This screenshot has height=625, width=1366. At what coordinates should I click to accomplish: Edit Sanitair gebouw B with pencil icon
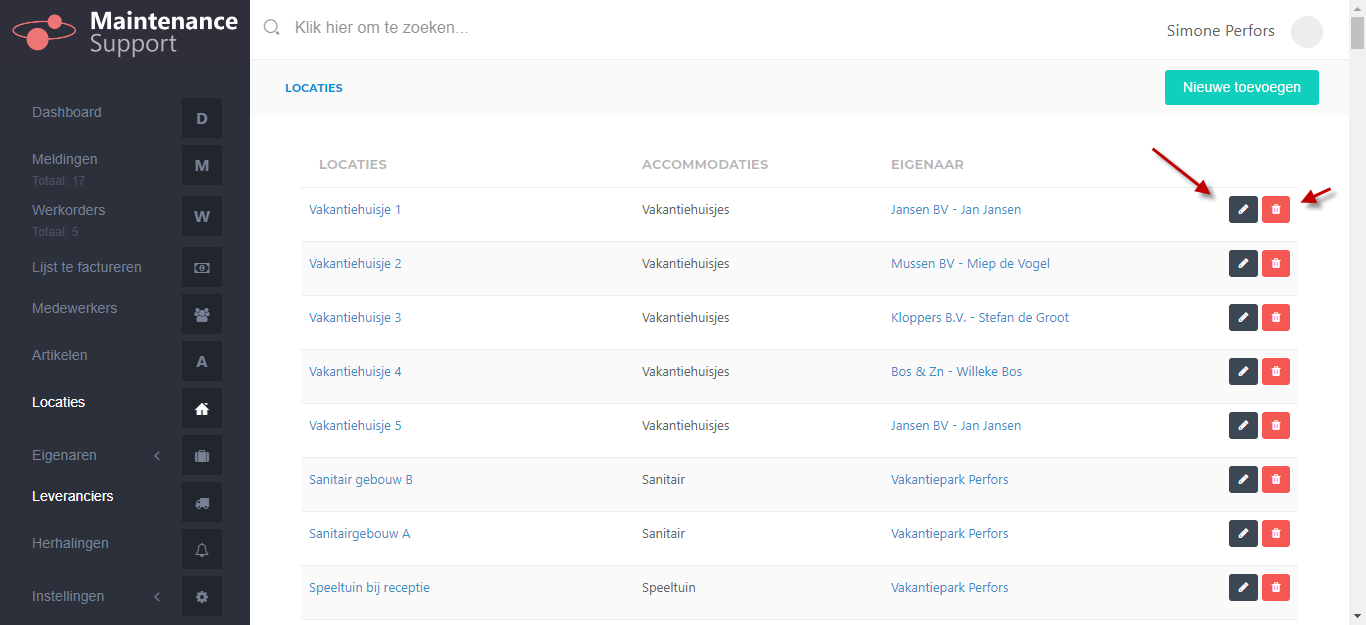tap(1243, 479)
